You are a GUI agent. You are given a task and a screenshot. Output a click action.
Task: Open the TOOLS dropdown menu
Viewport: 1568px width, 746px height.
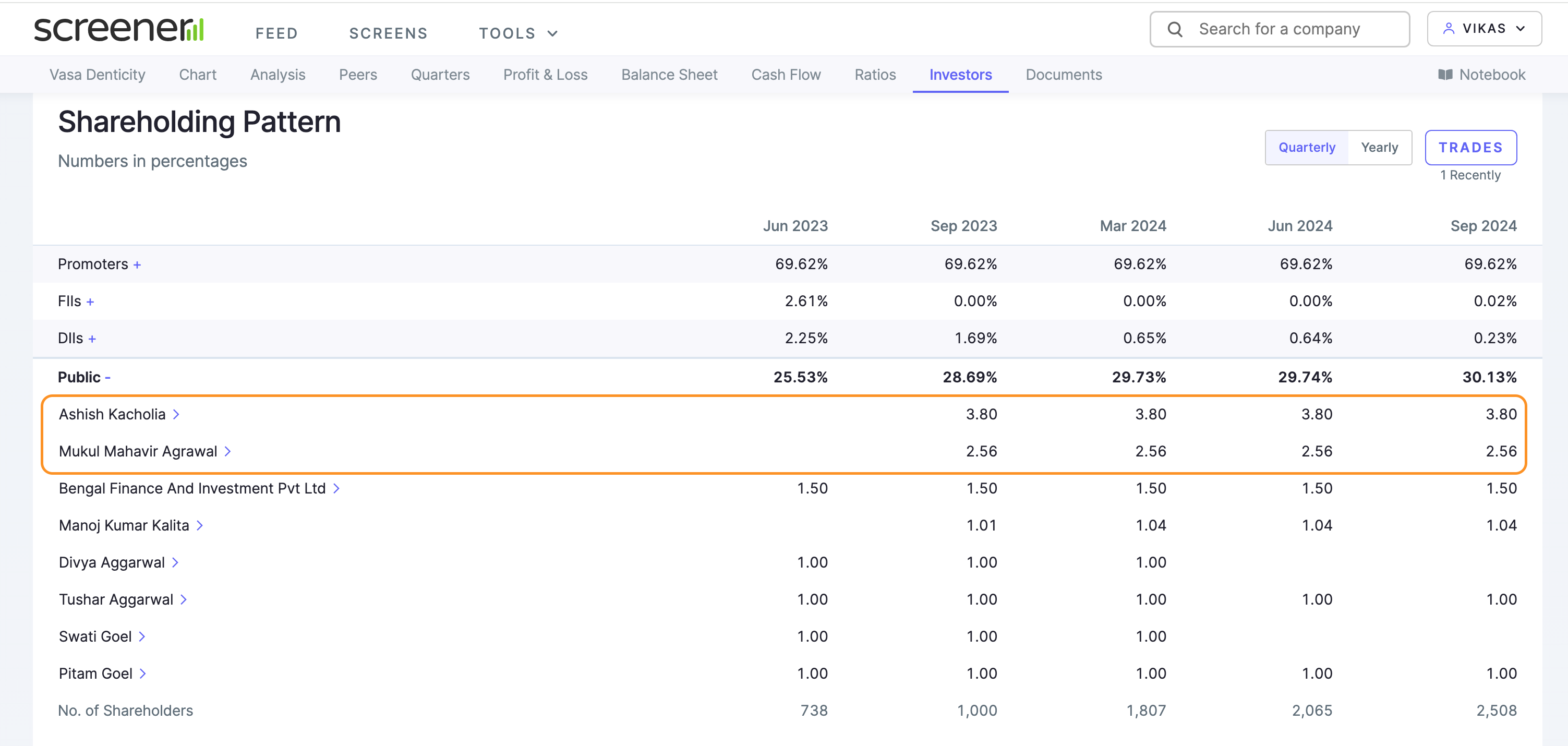point(518,33)
